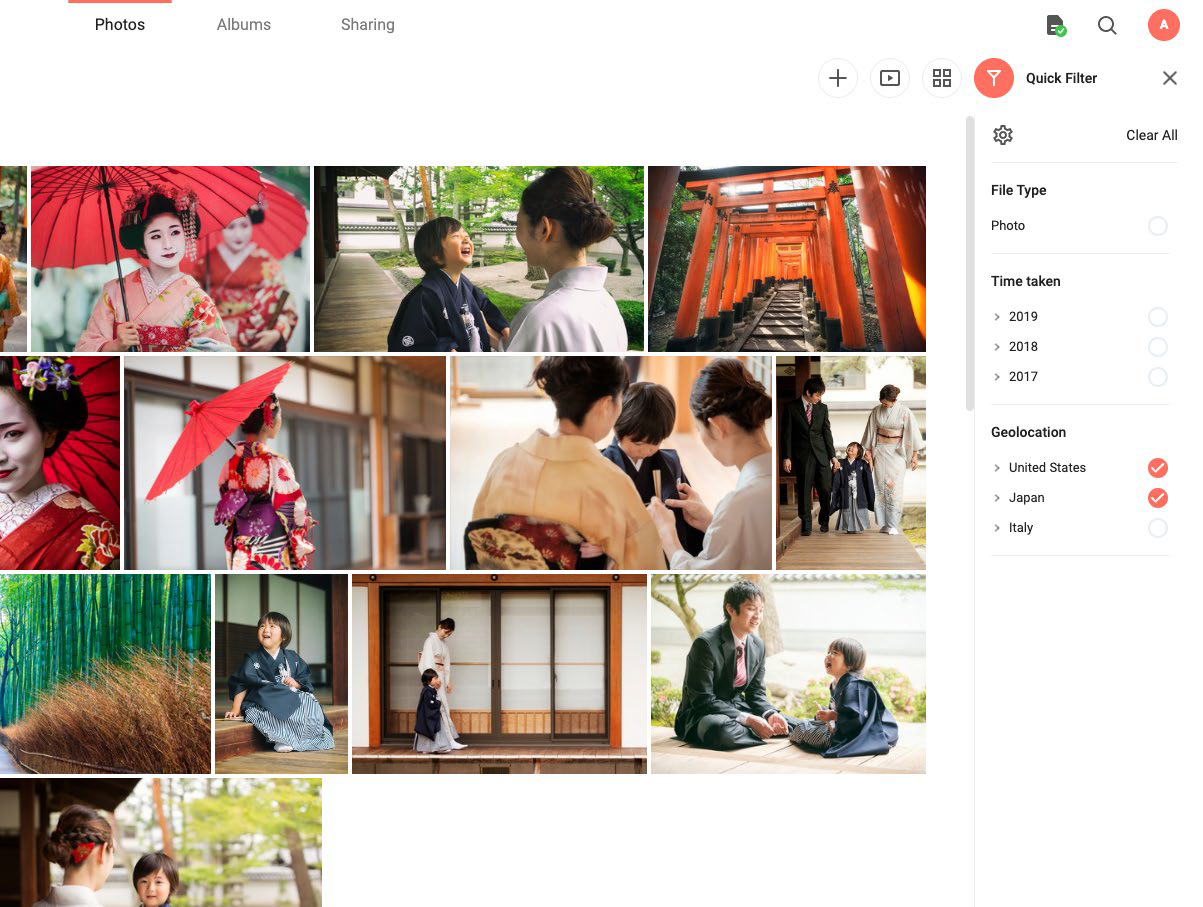Open the orange torii gates photo
The height and width of the screenshot is (907, 1203).
[787, 259]
